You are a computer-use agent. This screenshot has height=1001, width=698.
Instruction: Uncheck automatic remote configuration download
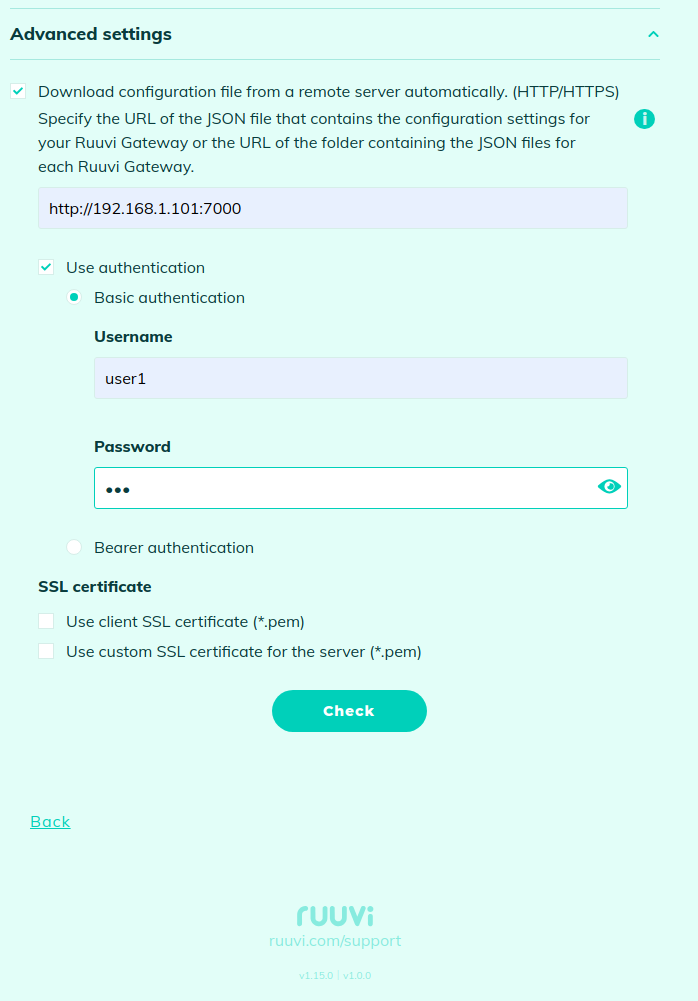[x=18, y=91]
